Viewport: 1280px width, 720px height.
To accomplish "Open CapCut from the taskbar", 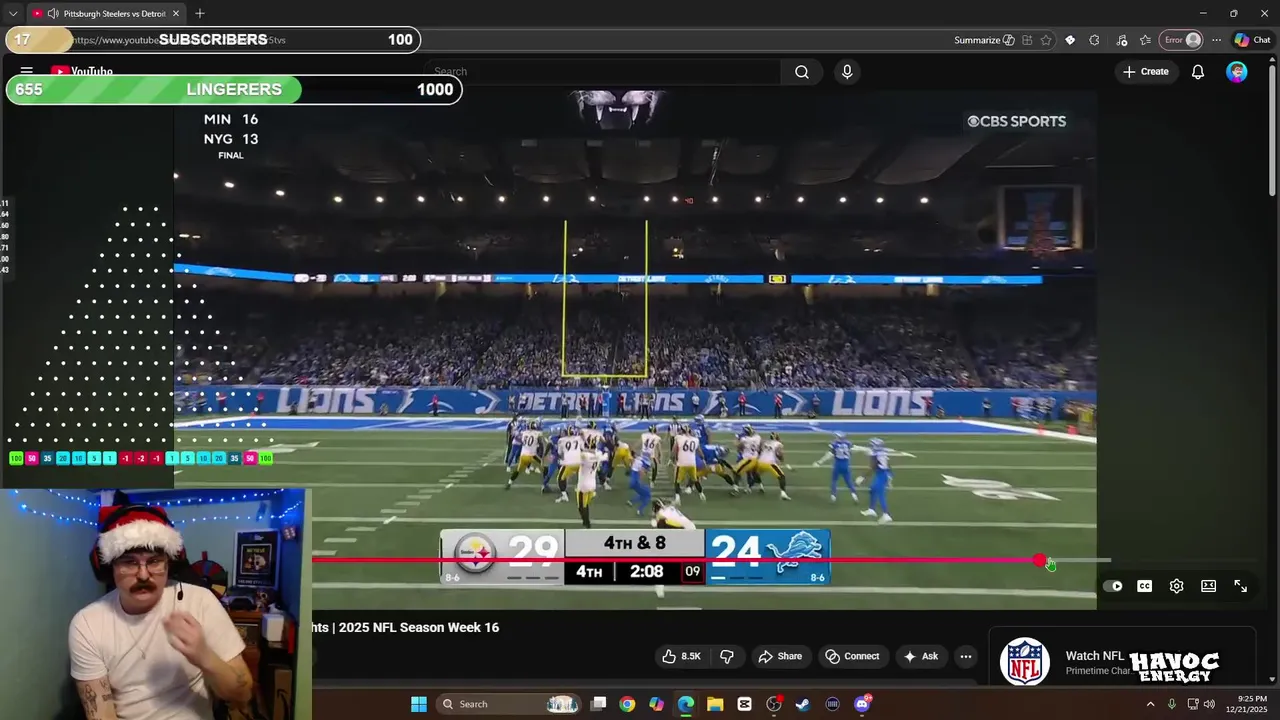I will (x=744, y=704).
